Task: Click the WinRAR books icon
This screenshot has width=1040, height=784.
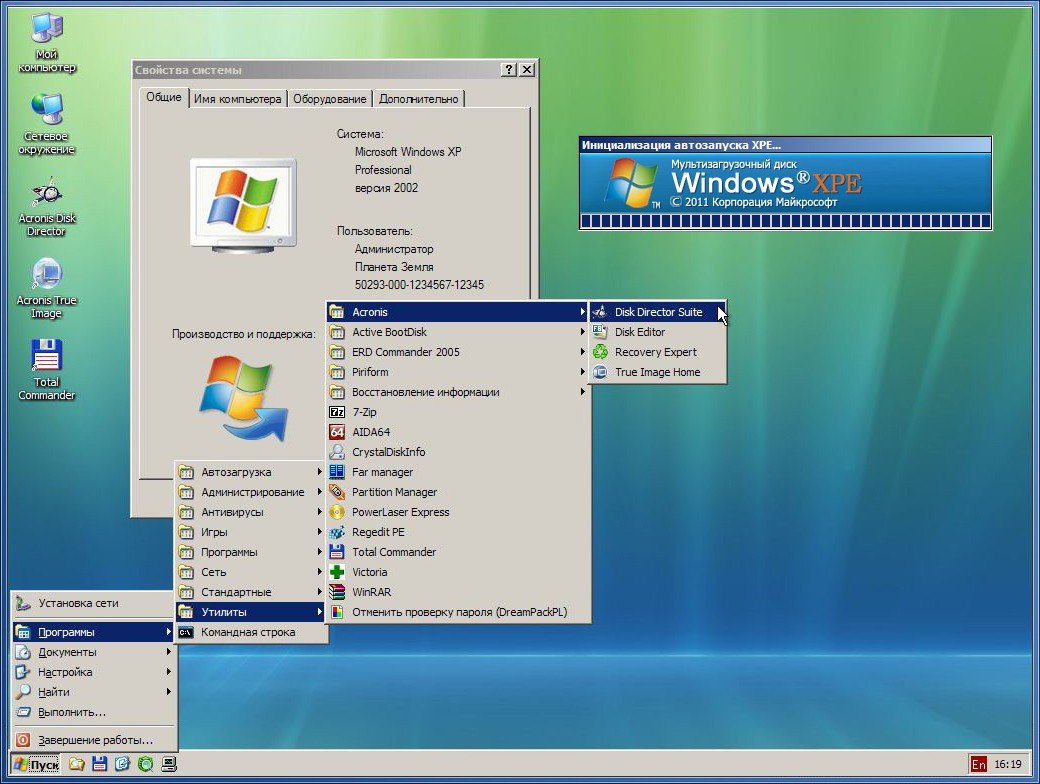Action: point(337,592)
